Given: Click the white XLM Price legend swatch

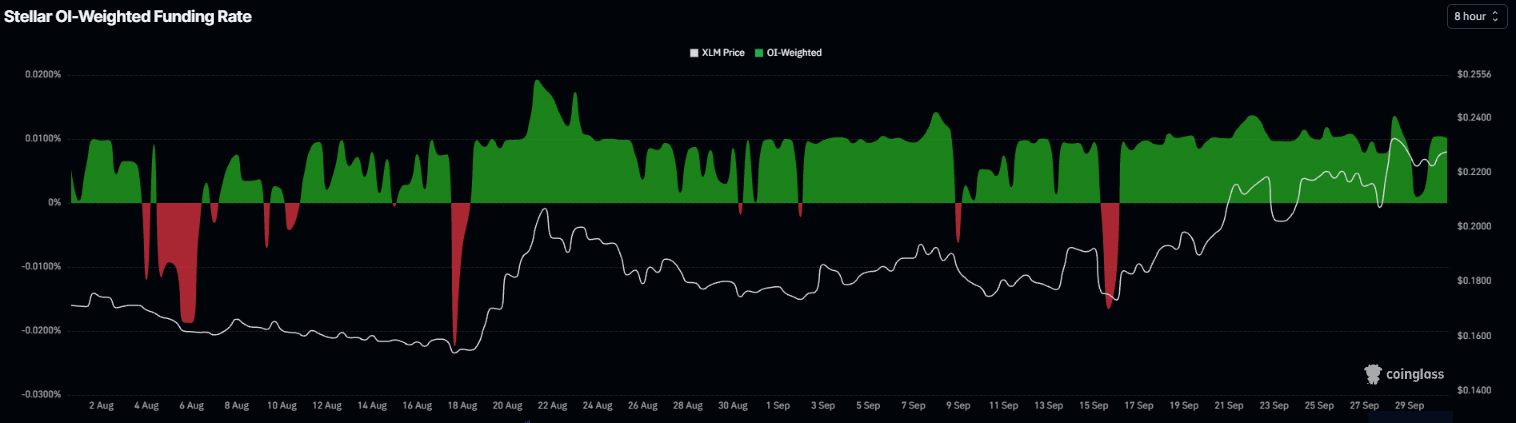Looking at the screenshot, I should (695, 52).
